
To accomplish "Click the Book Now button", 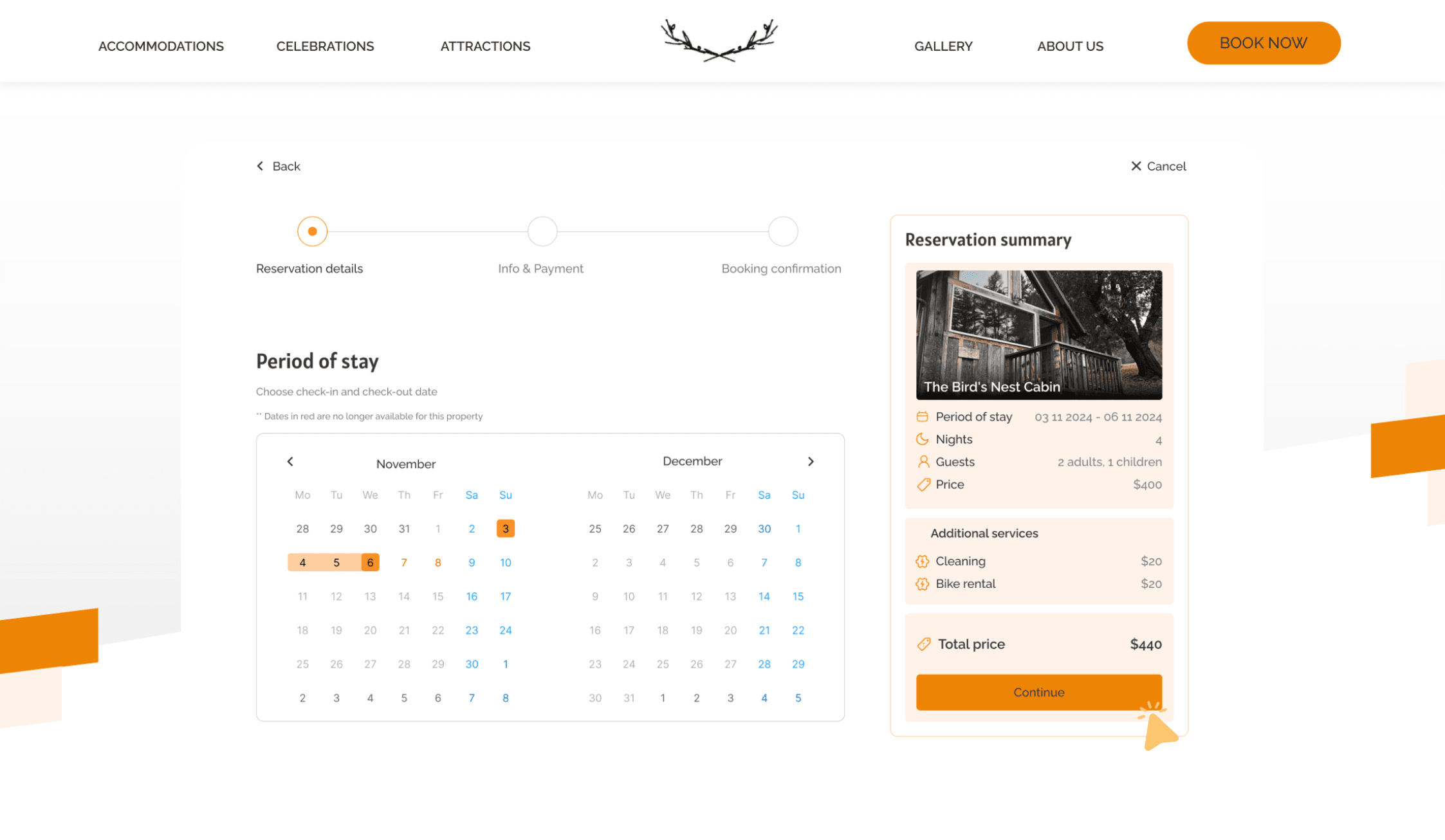I will [x=1264, y=43].
